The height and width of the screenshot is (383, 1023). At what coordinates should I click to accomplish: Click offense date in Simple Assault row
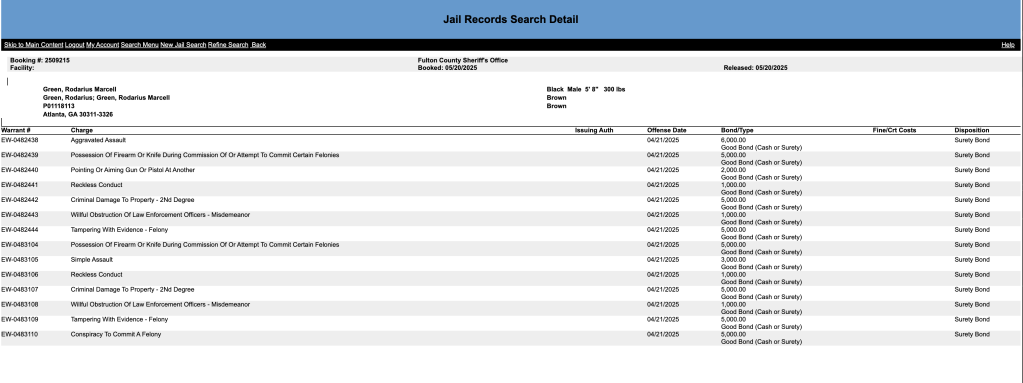pos(663,260)
